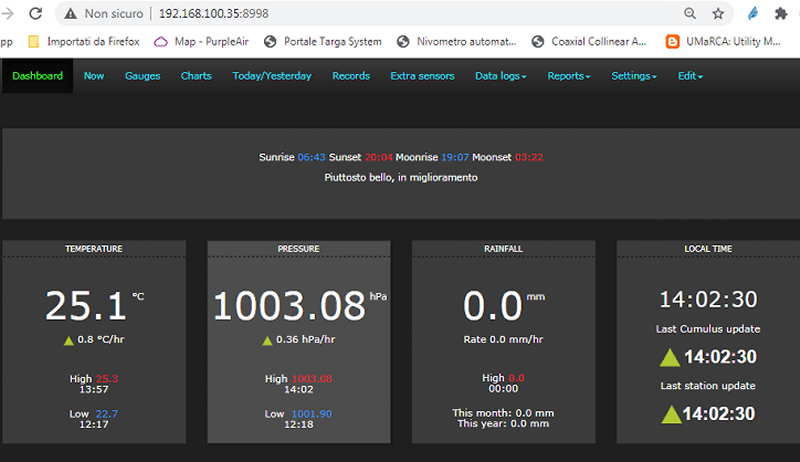Click the forecast text Piuttosto bello, in miglioramento
The height and width of the screenshot is (462, 800).
click(x=401, y=177)
